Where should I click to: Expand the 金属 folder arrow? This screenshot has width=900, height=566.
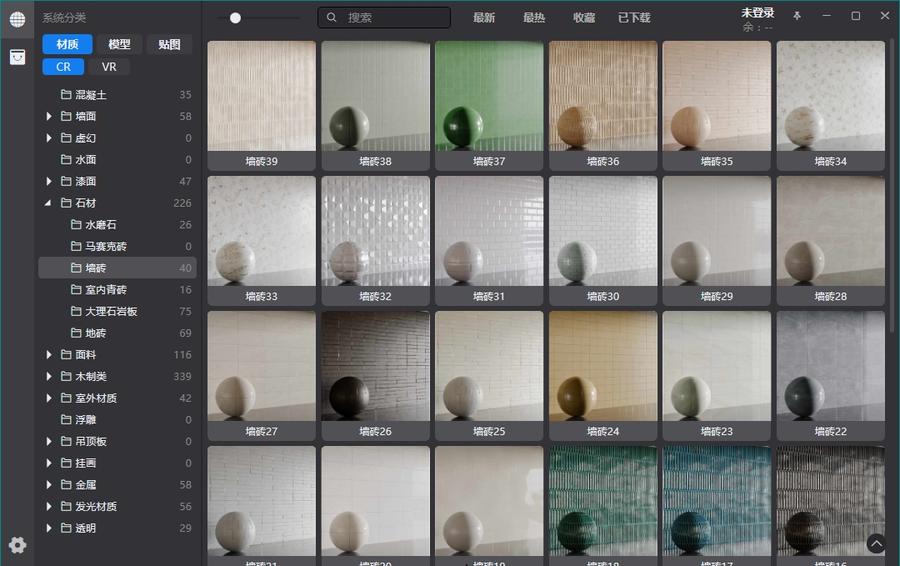(x=49, y=484)
